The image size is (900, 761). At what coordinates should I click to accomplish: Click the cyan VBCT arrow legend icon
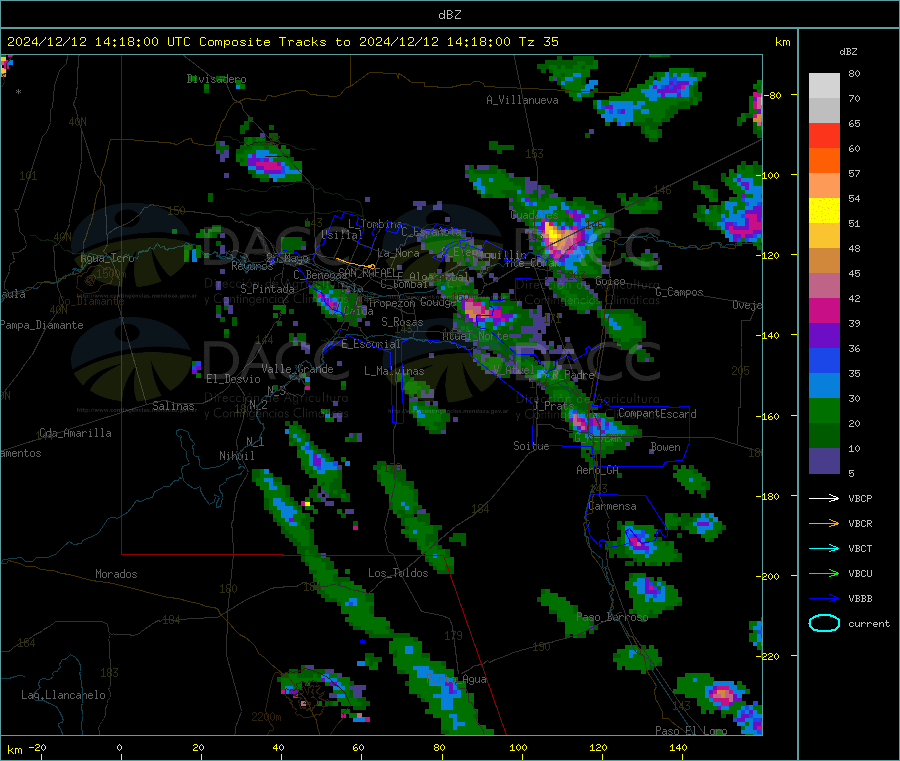[824, 548]
